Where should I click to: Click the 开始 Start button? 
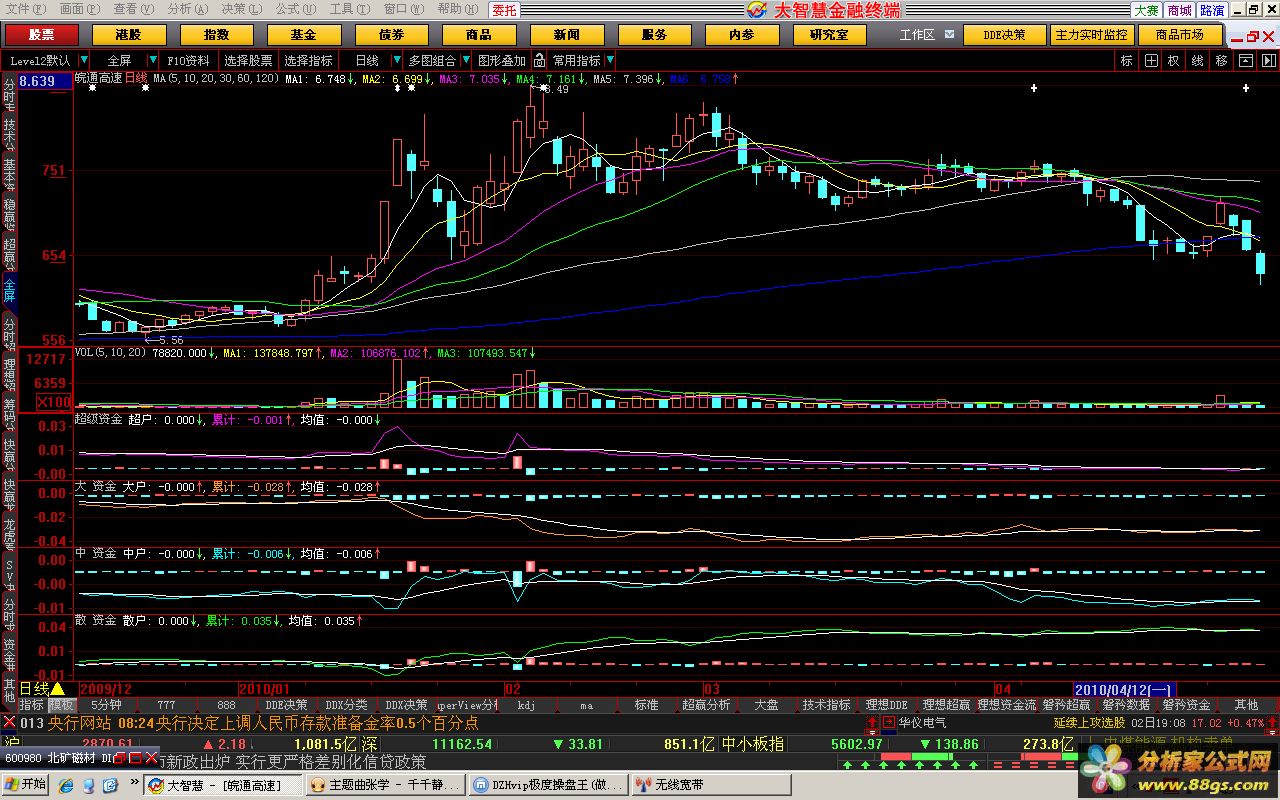pos(26,785)
